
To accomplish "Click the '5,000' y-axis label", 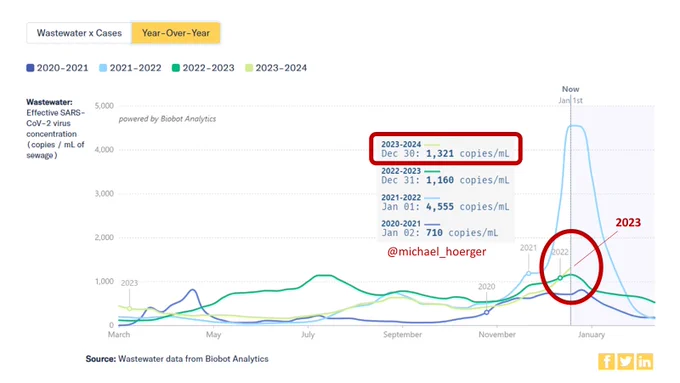I will pos(104,106).
